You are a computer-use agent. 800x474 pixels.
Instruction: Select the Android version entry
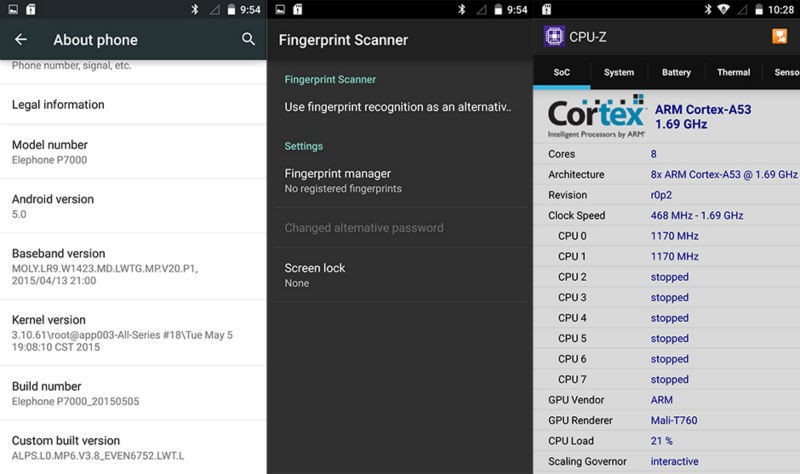click(133, 206)
